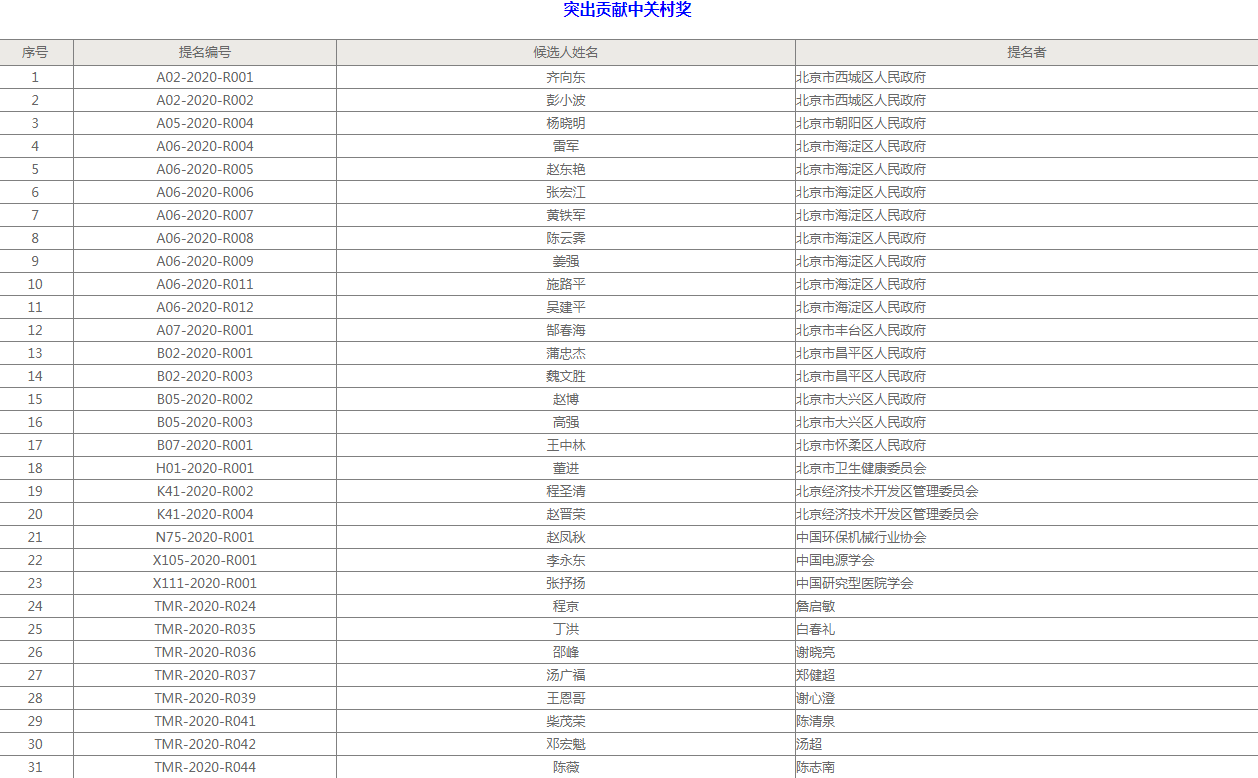Click nominator 谢晓亮
1258x778 pixels.
(816, 652)
